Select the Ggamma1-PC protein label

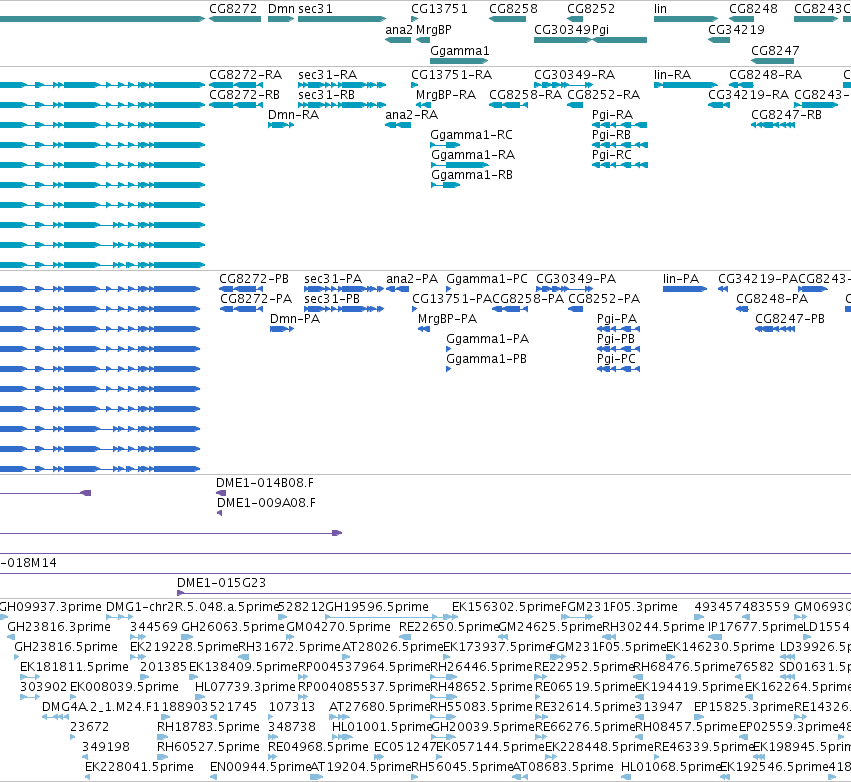click(487, 279)
